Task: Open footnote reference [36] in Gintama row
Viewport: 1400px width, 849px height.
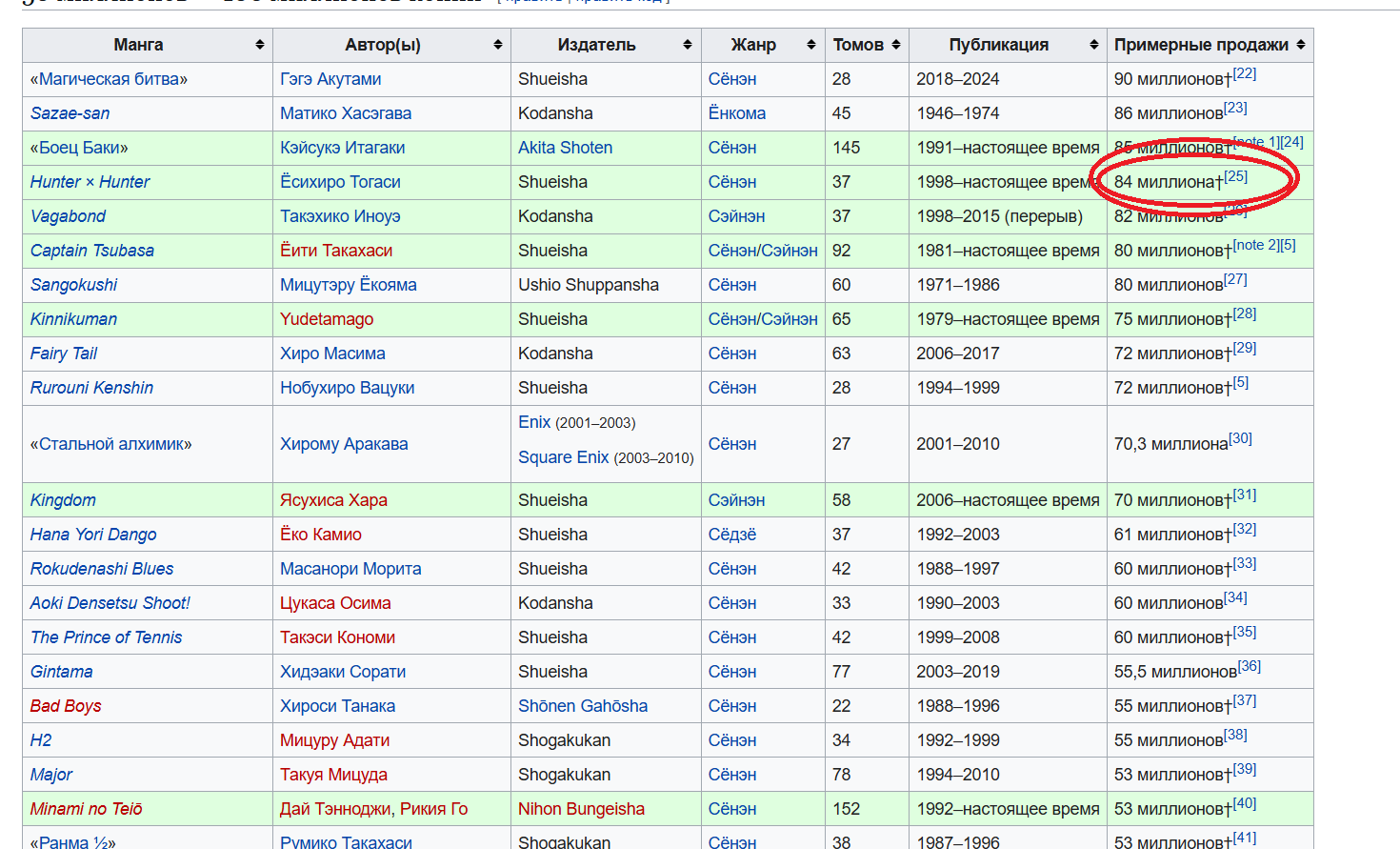Action: 1250,667
